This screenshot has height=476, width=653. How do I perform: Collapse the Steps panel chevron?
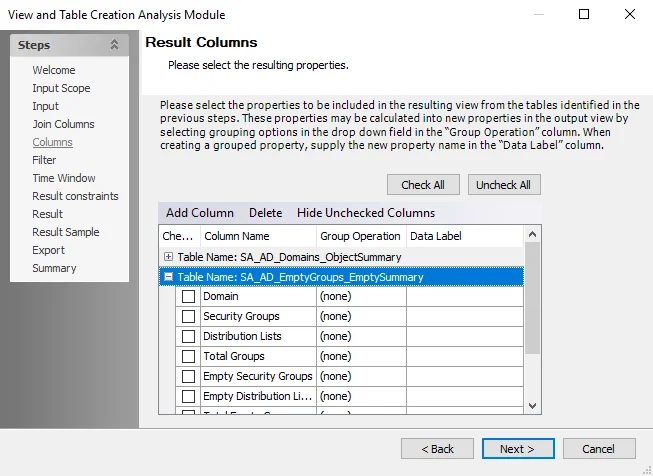pos(114,45)
